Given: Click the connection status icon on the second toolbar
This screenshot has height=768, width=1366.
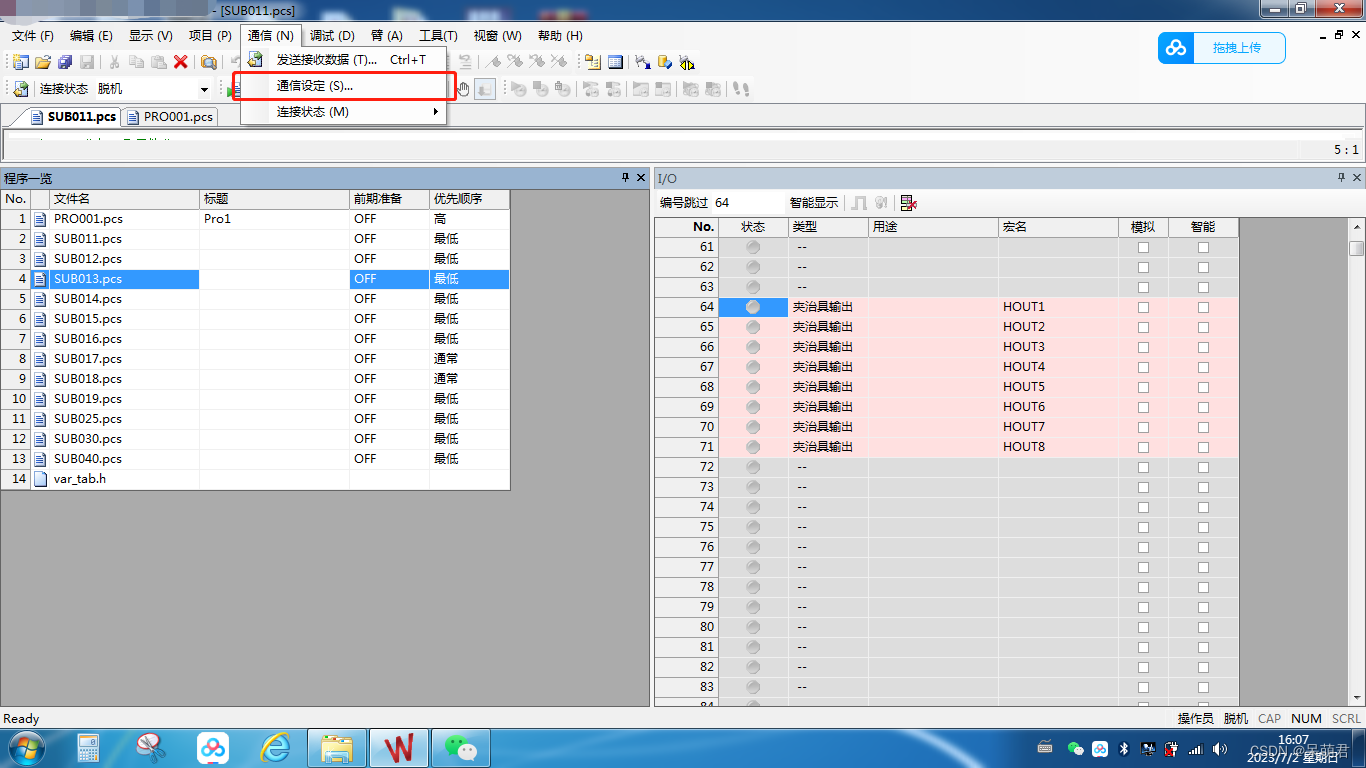Looking at the screenshot, I should click(x=20, y=88).
